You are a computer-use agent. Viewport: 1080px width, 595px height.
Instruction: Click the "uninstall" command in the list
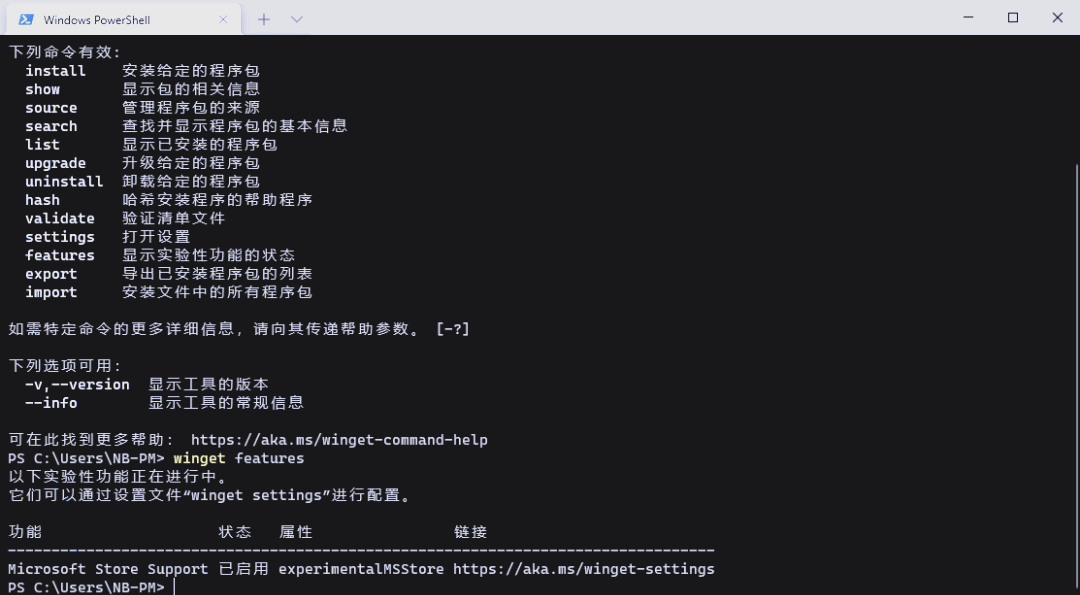(64, 182)
